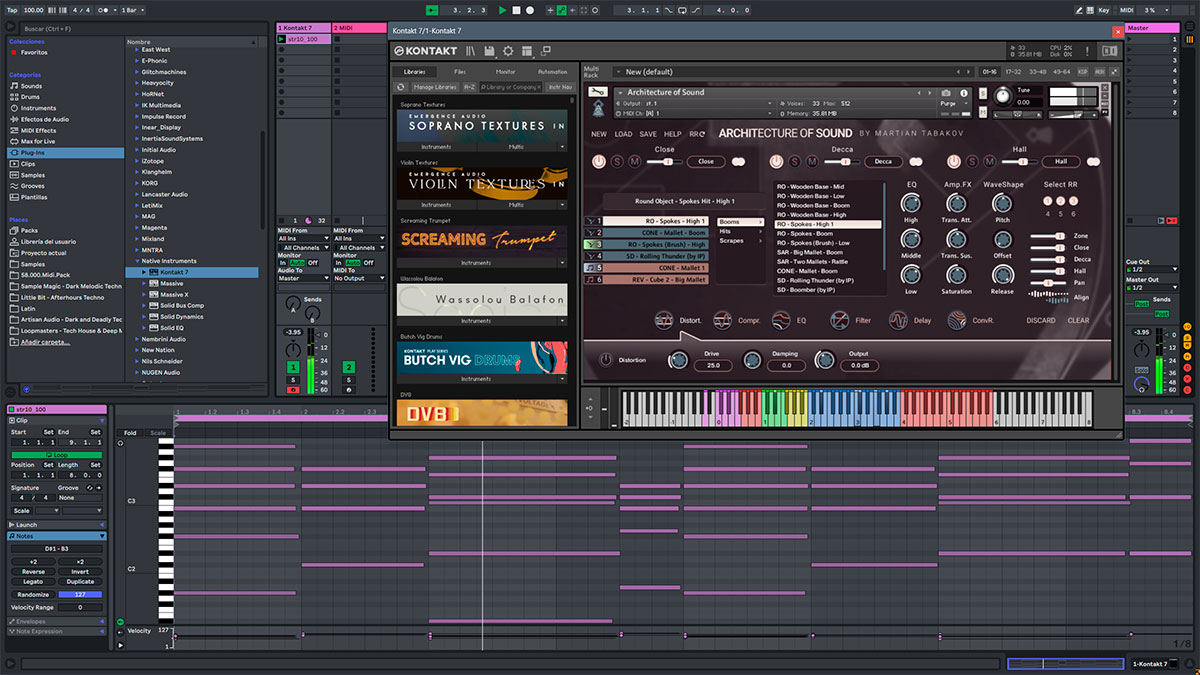Launch the str10_100 clip

coord(282,39)
